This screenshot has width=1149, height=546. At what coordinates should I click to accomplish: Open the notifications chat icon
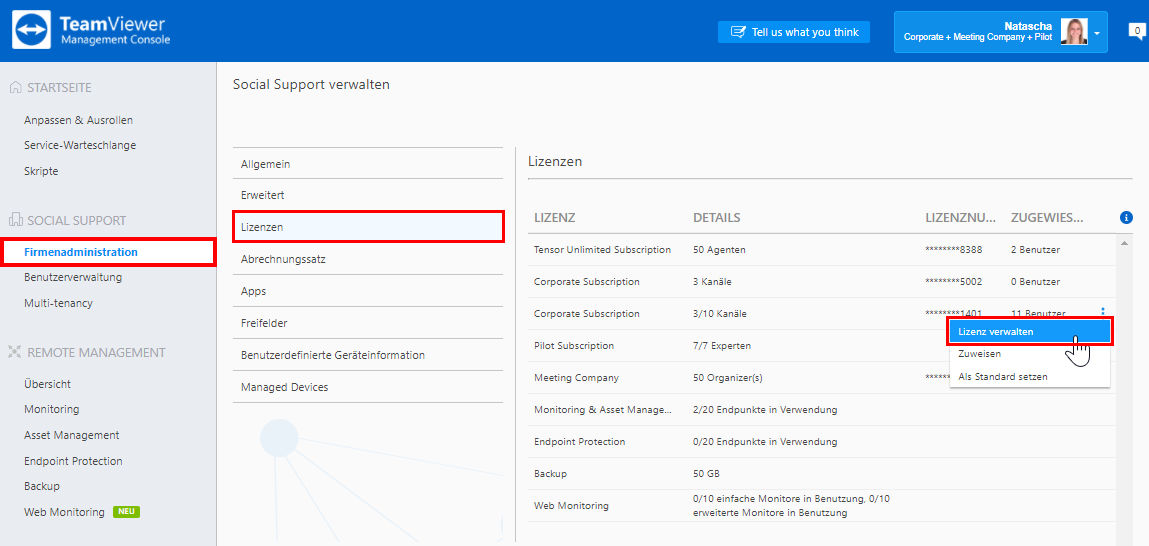coord(1137,31)
